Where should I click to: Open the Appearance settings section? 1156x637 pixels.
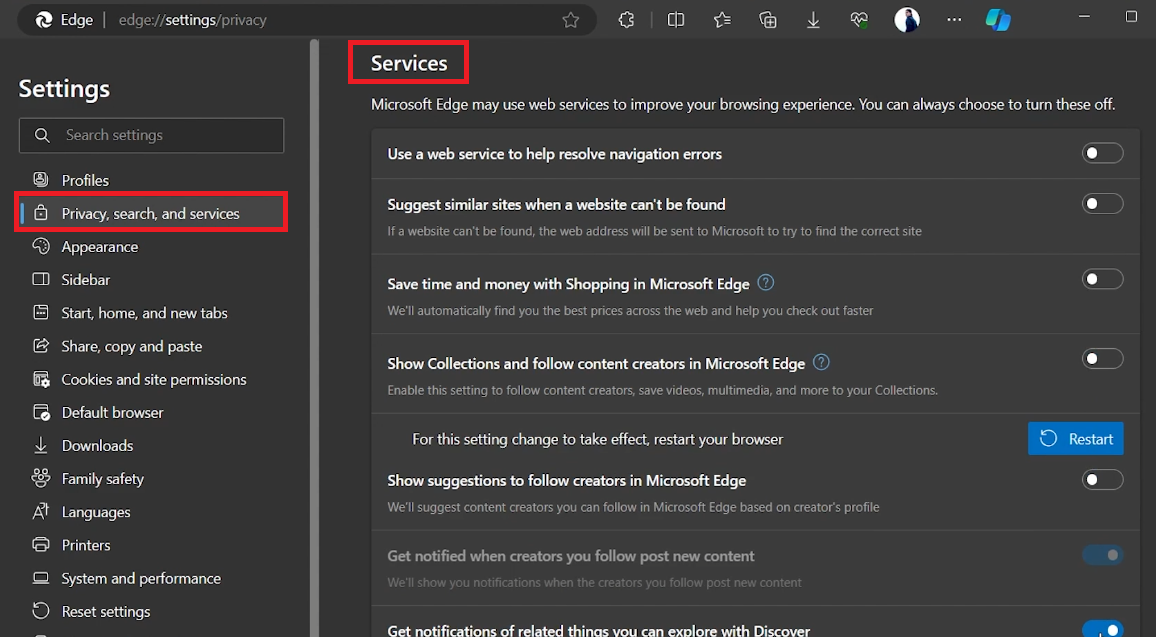pos(99,247)
